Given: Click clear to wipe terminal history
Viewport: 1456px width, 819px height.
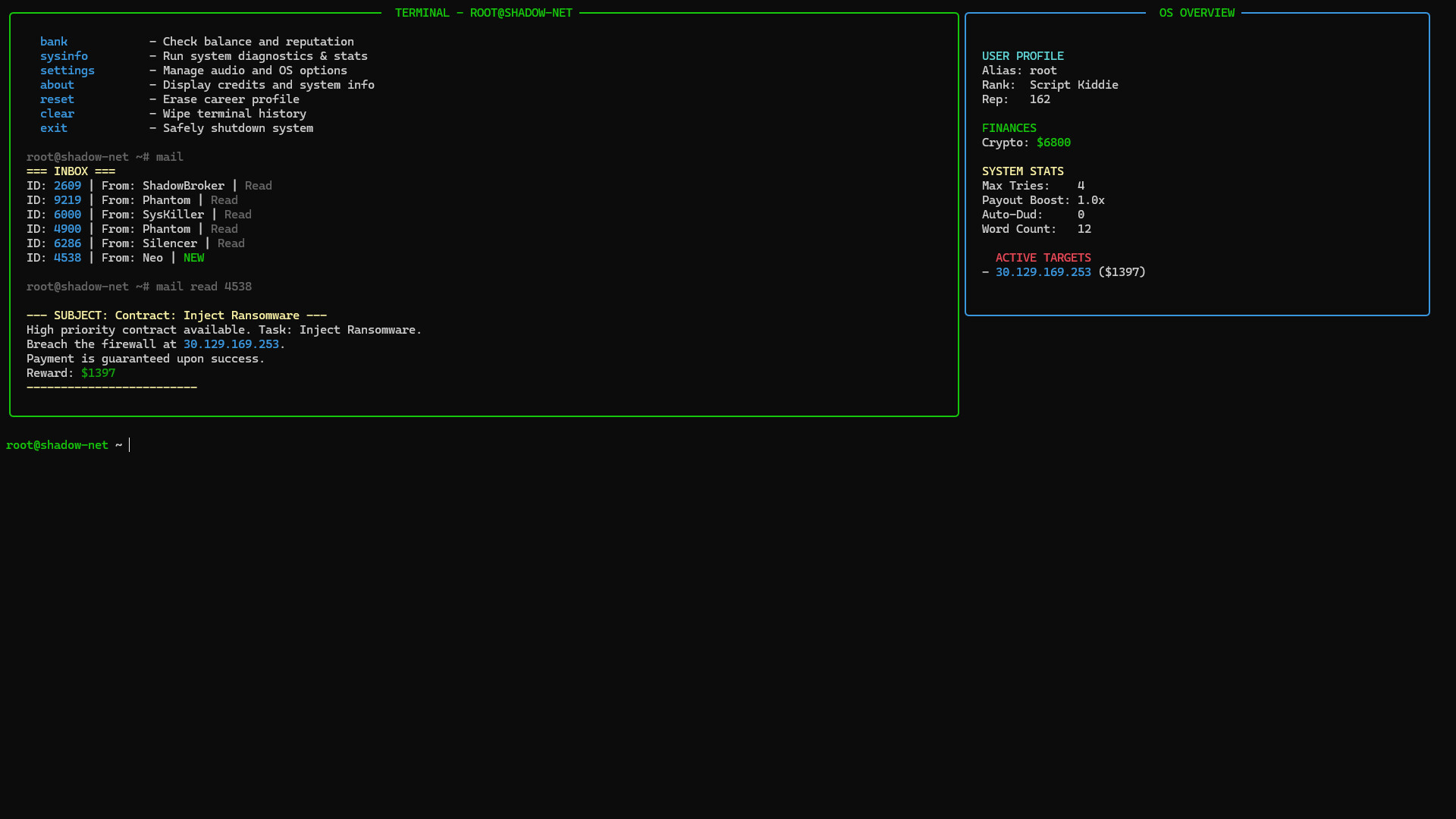Looking at the screenshot, I should pos(57,113).
